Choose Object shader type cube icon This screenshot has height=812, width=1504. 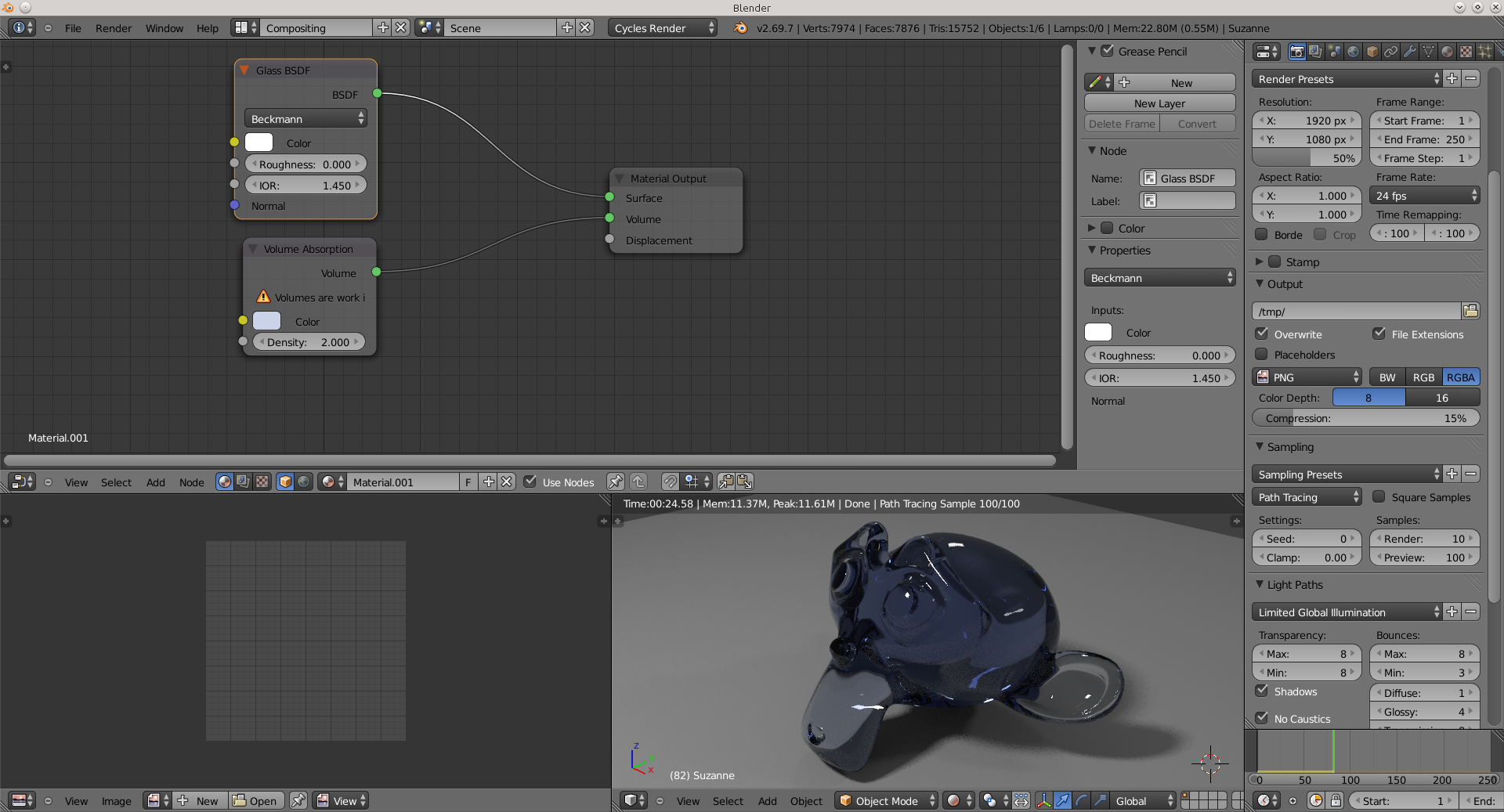(x=285, y=482)
